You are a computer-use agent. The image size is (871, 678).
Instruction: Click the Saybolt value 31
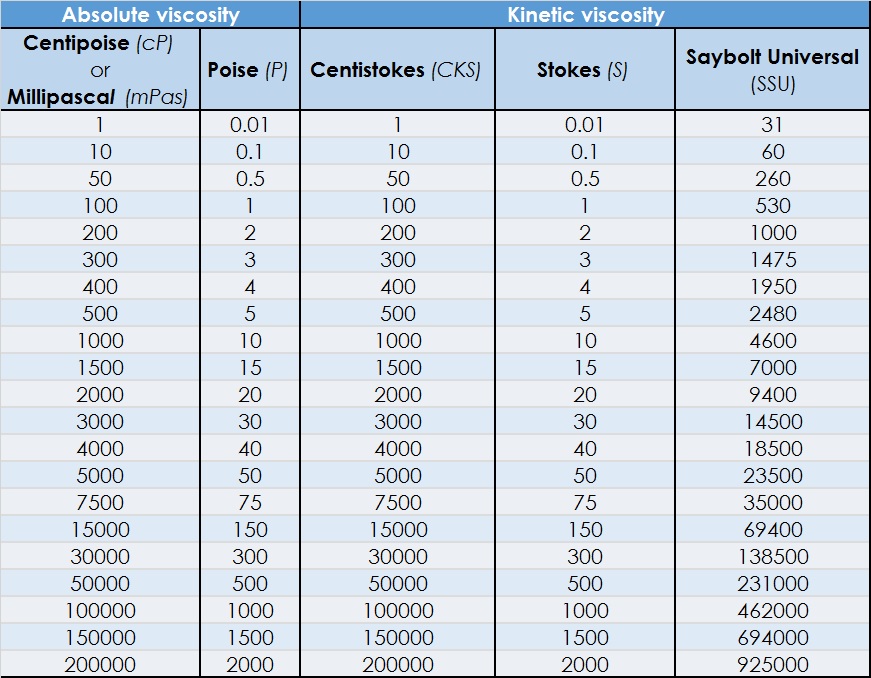click(x=773, y=124)
